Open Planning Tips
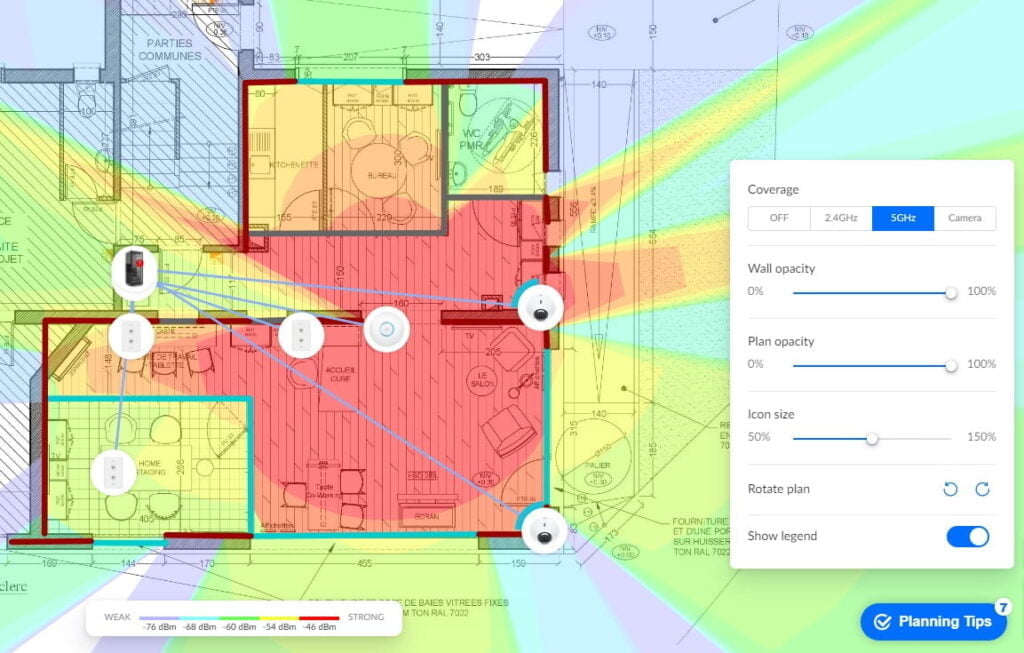Screen dimensions: 1024x653 pos(932,621)
